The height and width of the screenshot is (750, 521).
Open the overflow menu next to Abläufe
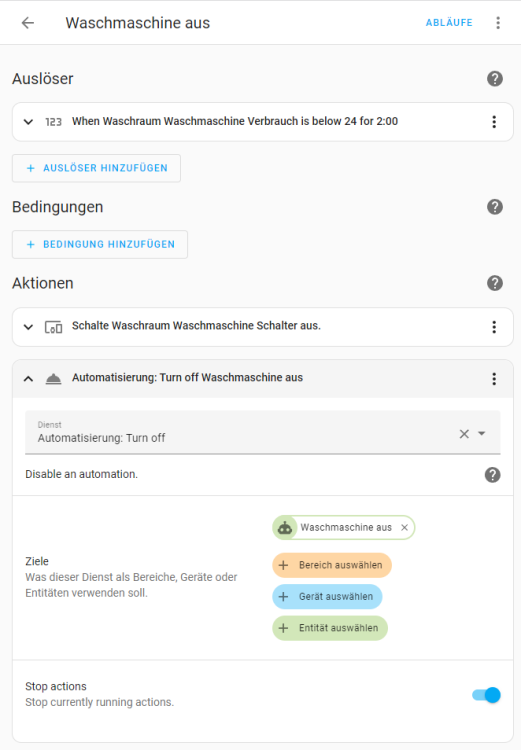pos(498,22)
